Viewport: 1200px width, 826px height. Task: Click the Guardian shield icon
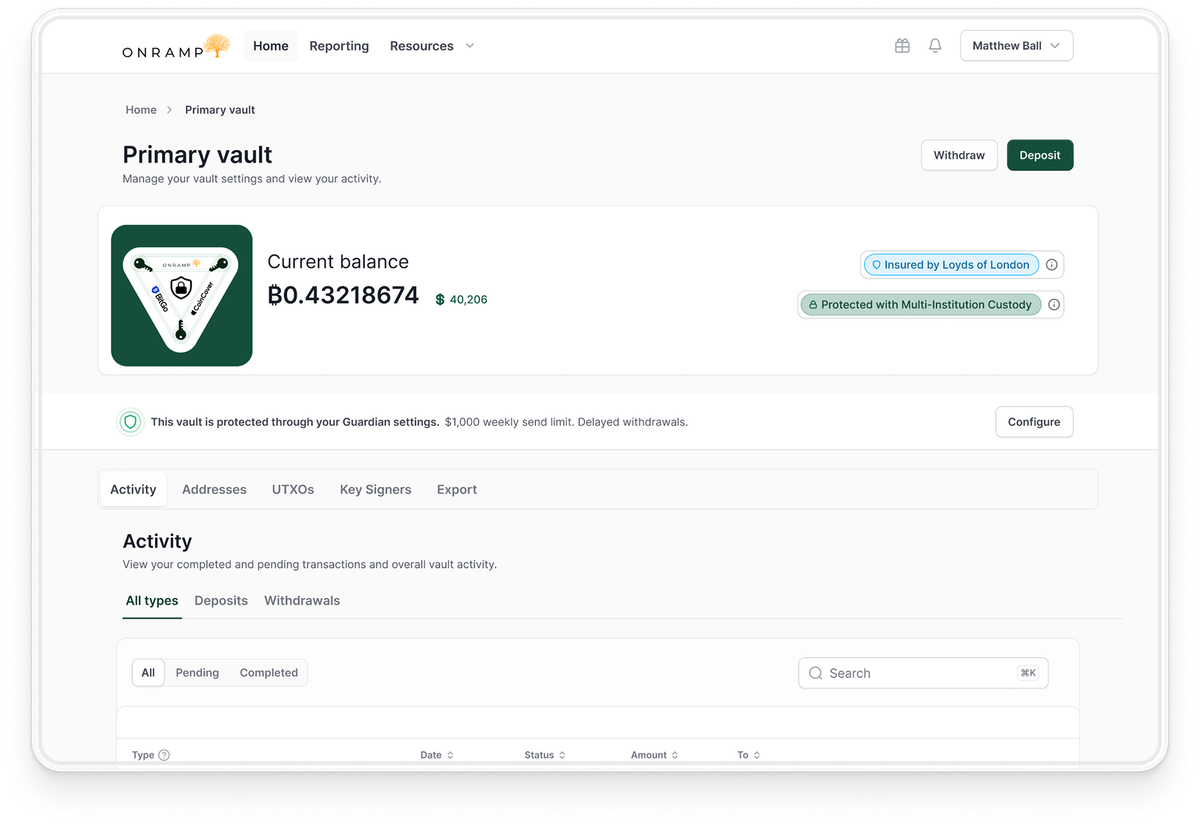pos(130,422)
